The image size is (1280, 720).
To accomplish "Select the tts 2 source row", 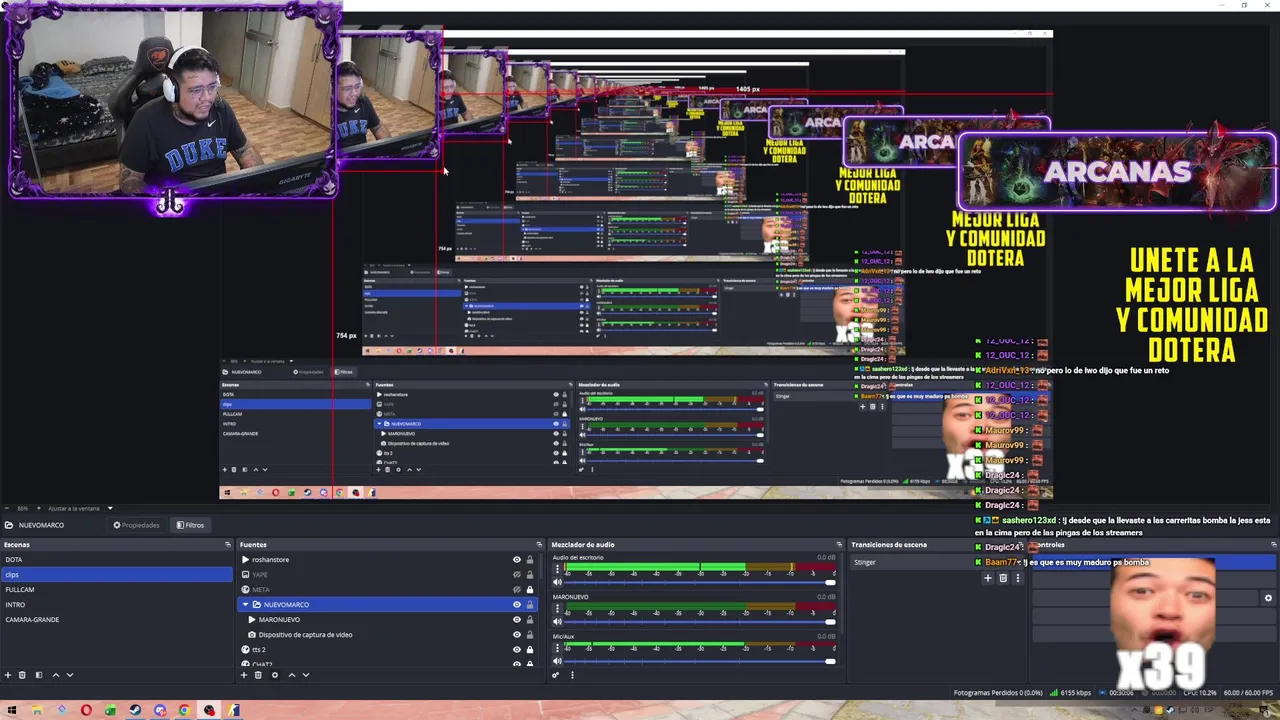I will pyautogui.click(x=388, y=650).
